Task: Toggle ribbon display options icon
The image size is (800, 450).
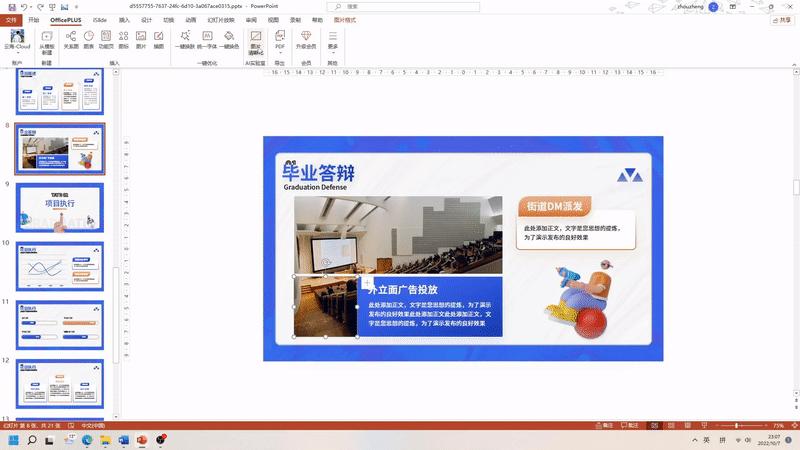Action: point(733,7)
